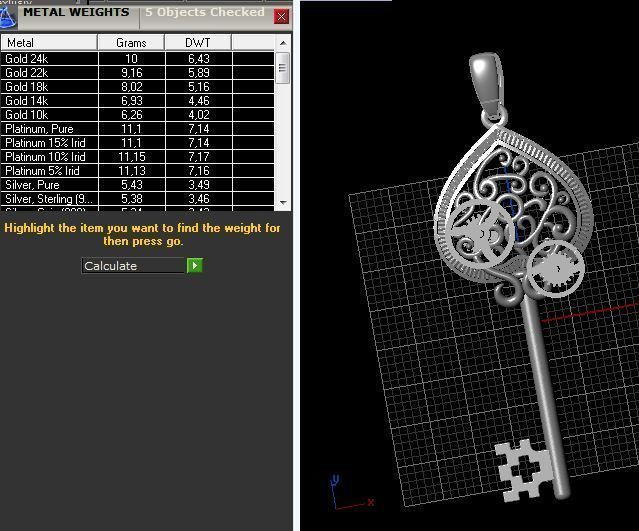The height and width of the screenshot is (531, 639).
Task: Sort by the Metal column header
Action: 48,43
